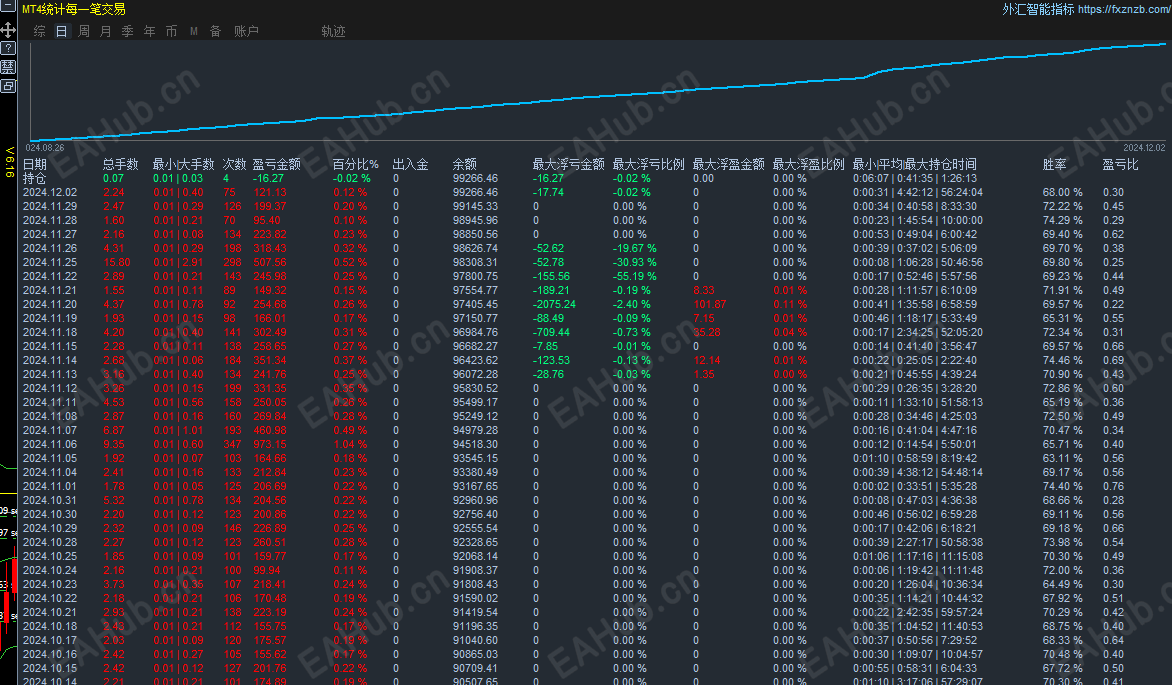Viewport: 1172px width, 685px height.
Task: Click the holding time 0:00:31 | 4:42:12 | 56:24:04
Action: [918, 192]
